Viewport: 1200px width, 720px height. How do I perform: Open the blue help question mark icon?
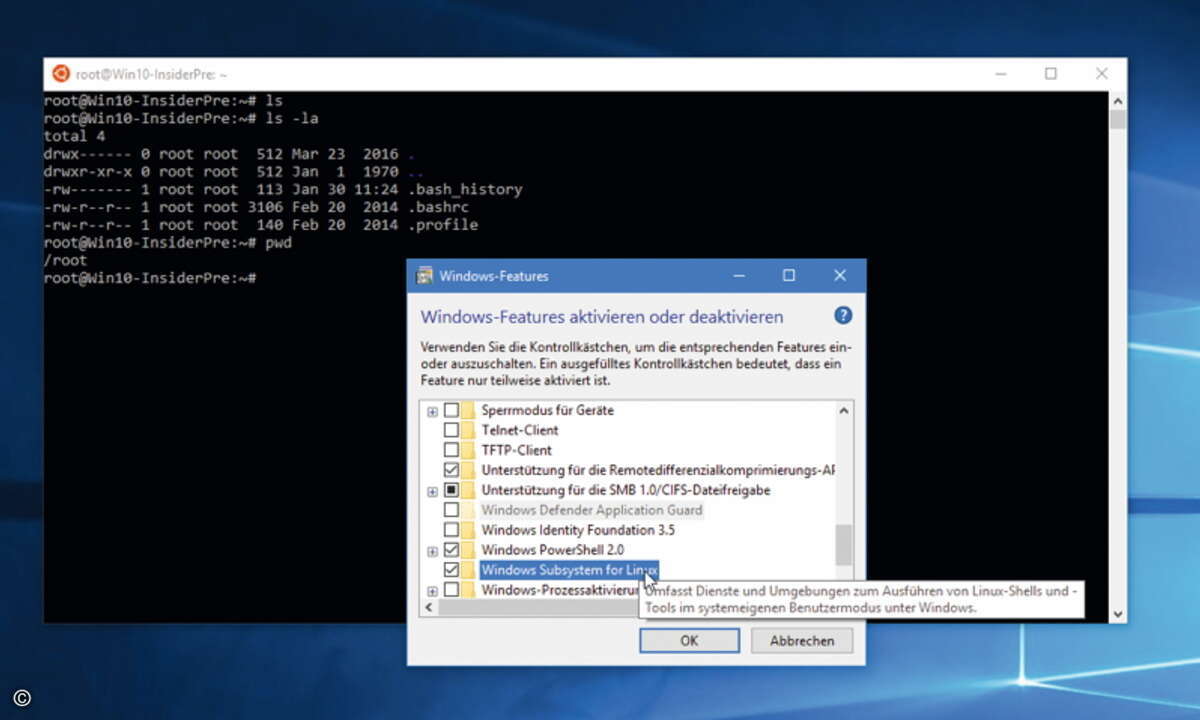pyautogui.click(x=843, y=315)
